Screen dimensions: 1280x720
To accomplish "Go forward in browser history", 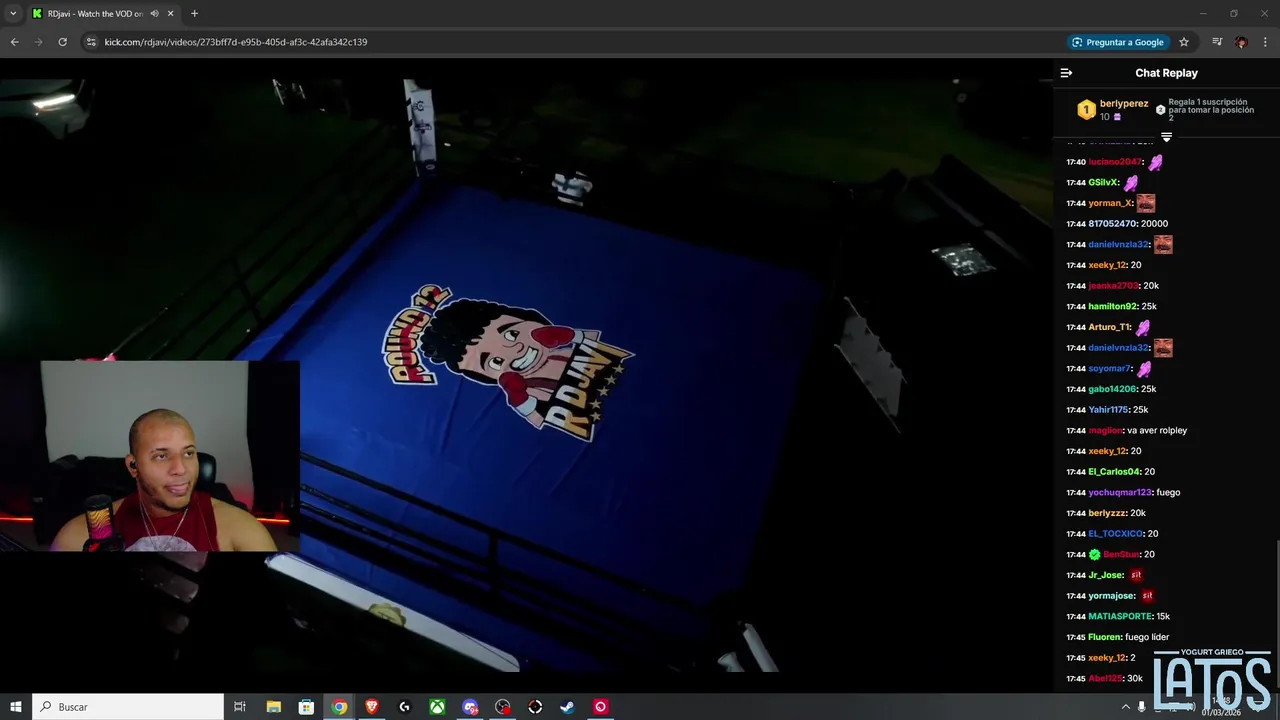I will [38, 42].
